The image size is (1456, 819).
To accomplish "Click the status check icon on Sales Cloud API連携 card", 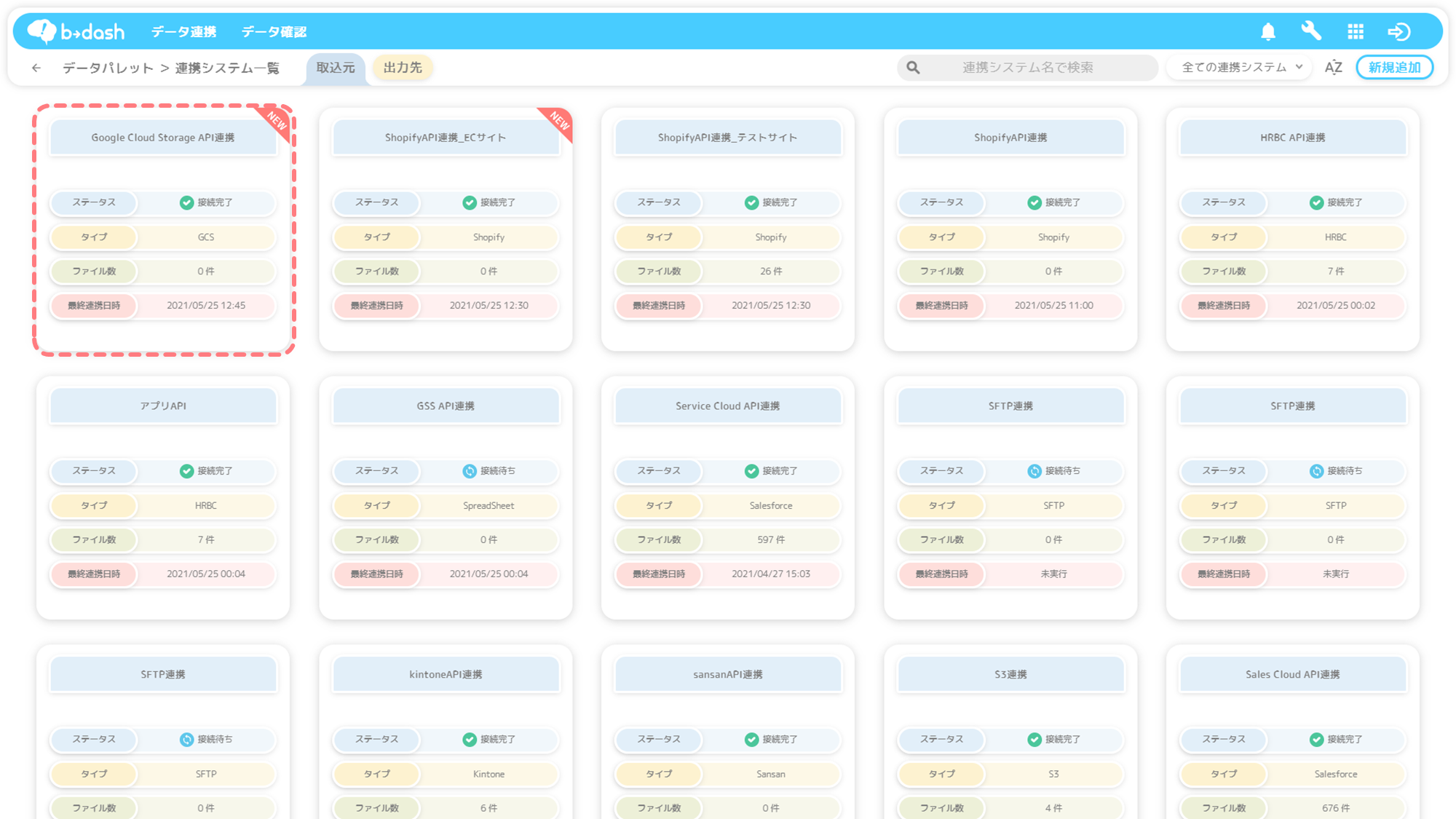I will tap(1316, 740).
